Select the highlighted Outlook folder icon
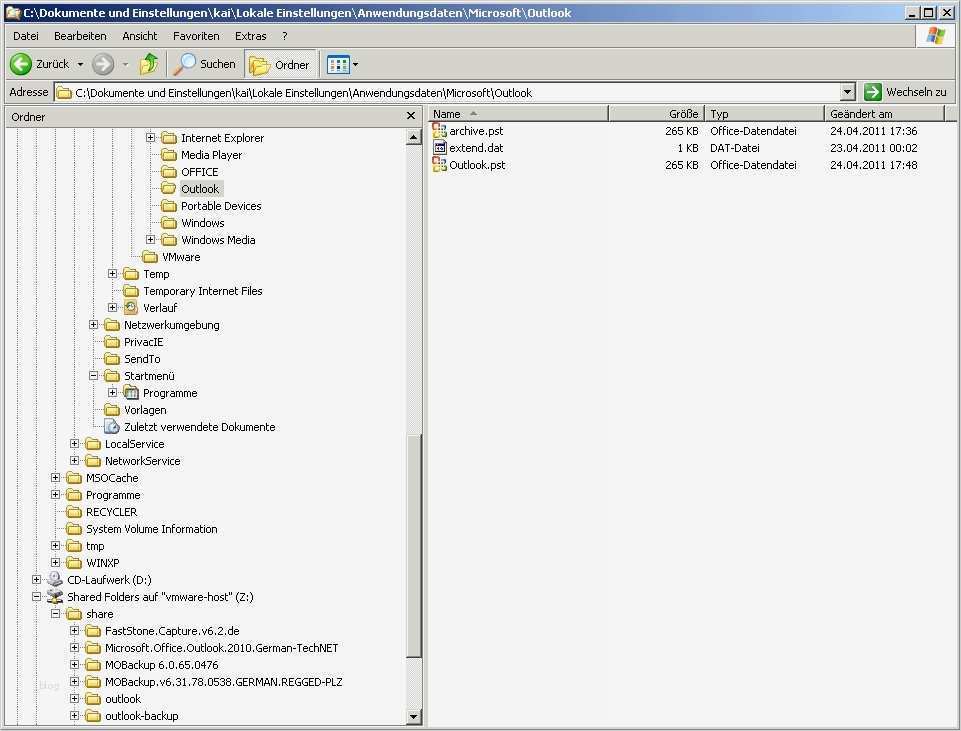Viewport: 961px width, 731px height. [x=169, y=189]
